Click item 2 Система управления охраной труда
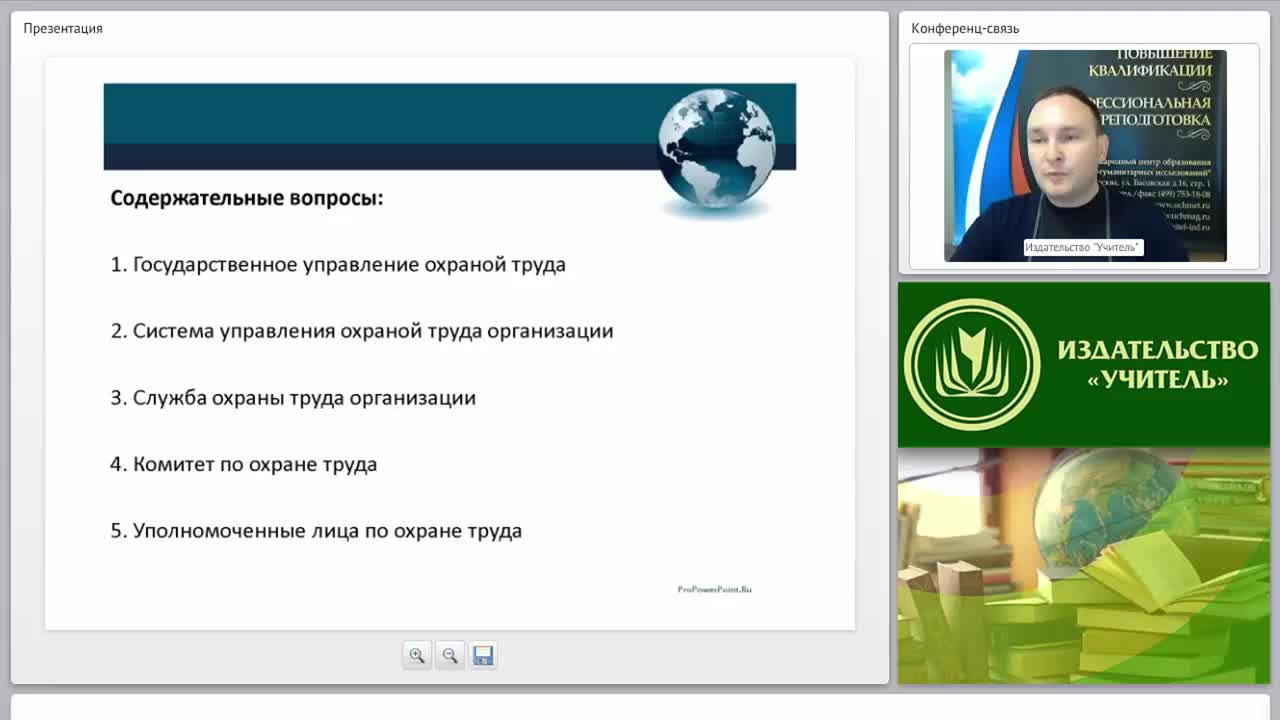 coord(362,331)
